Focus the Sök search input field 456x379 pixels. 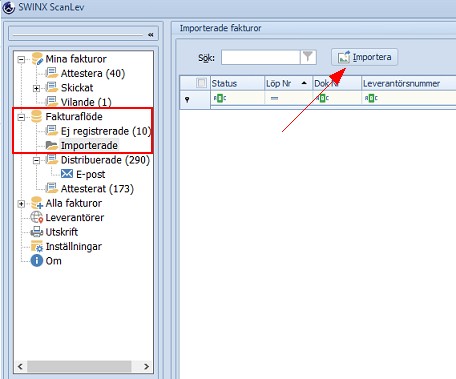tap(260, 57)
